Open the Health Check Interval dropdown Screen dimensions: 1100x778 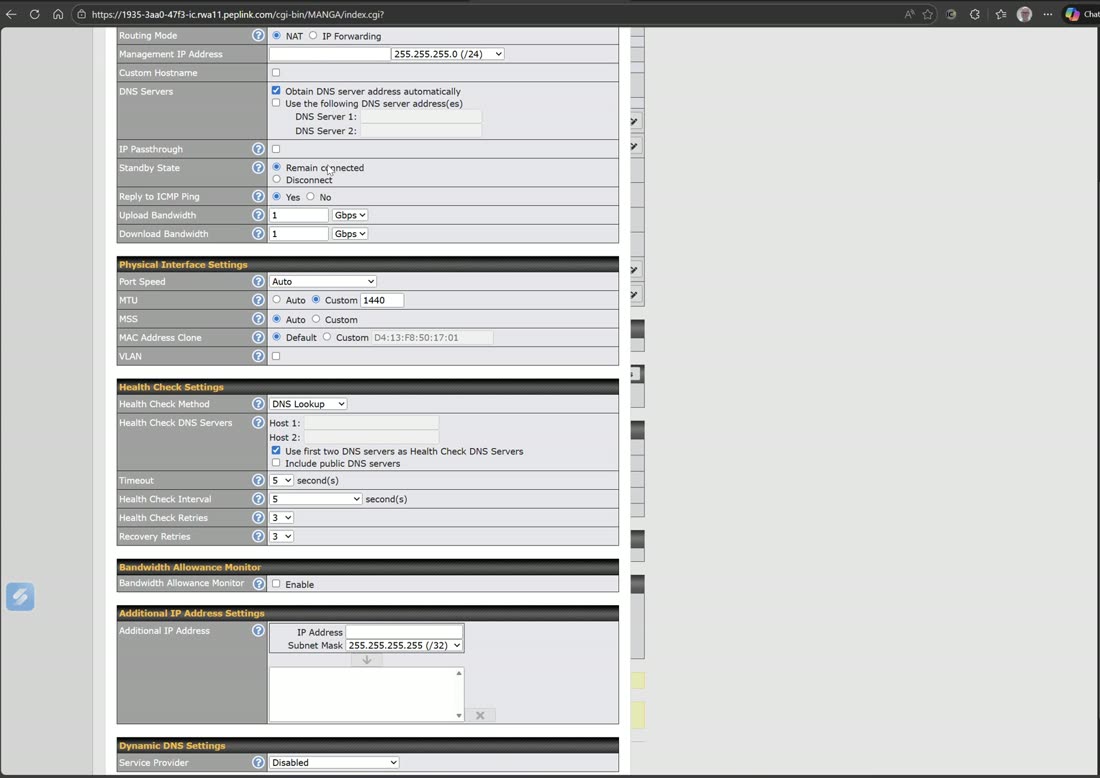click(x=316, y=499)
